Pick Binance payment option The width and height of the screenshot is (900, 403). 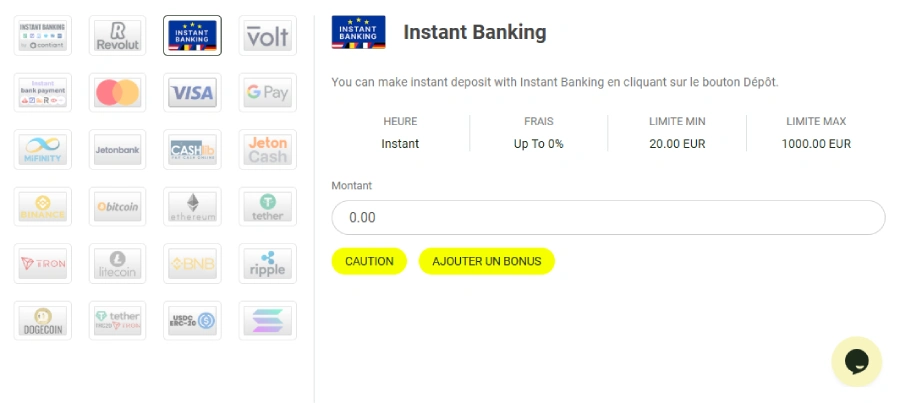point(42,207)
